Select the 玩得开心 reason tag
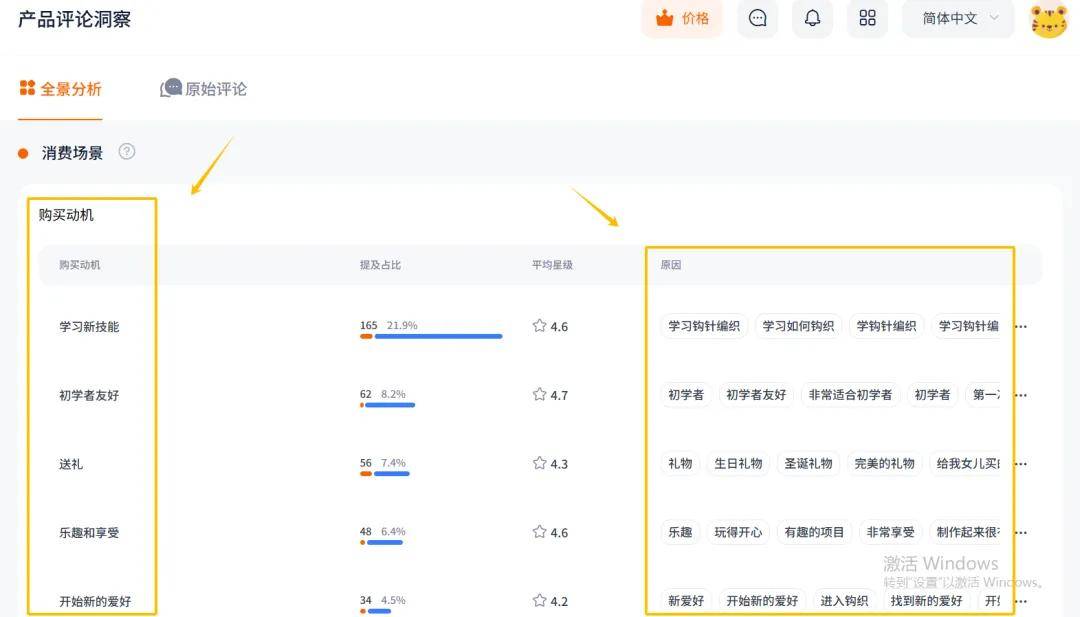1080x617 pixels. 738,532
